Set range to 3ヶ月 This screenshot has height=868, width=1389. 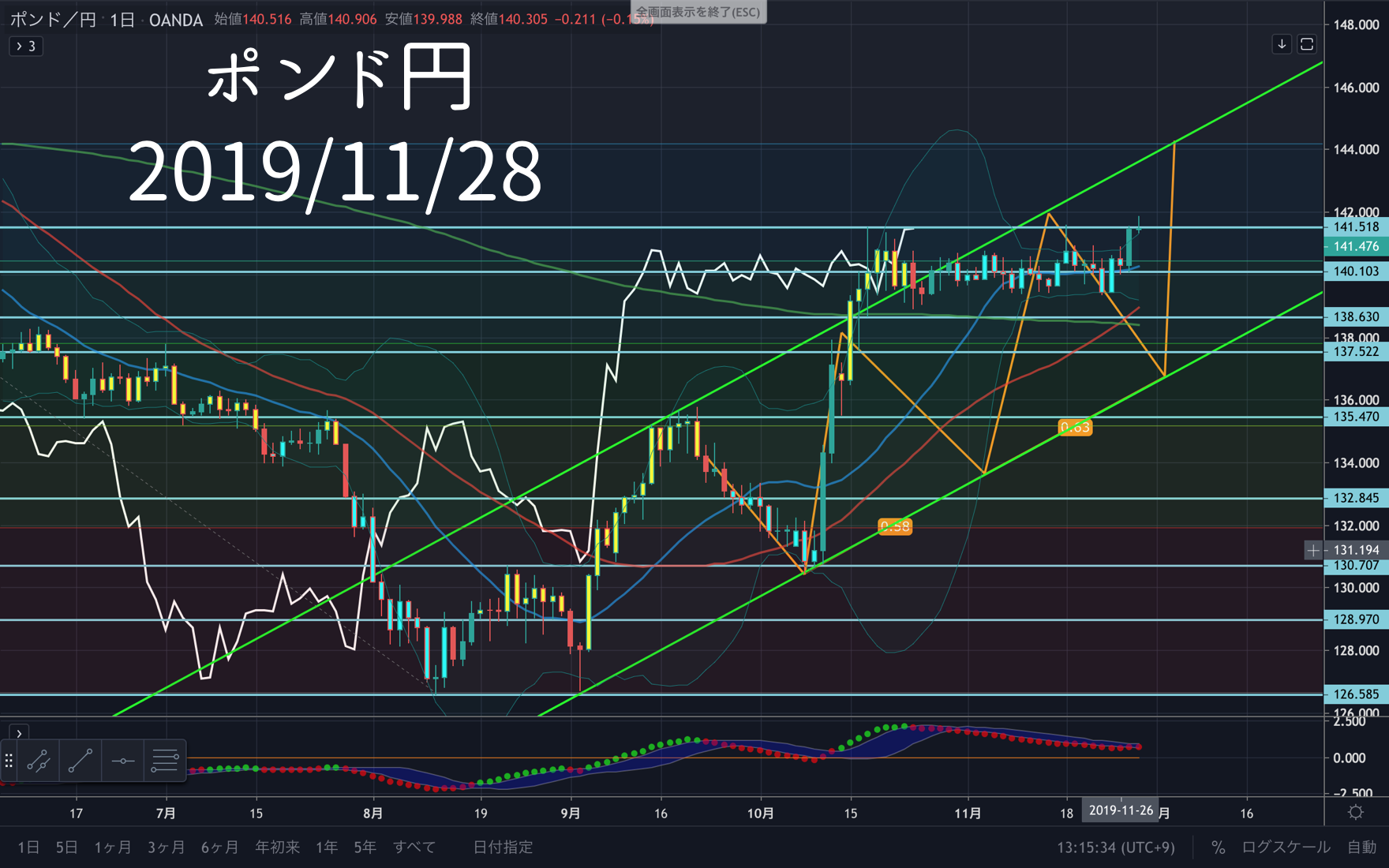167,847
